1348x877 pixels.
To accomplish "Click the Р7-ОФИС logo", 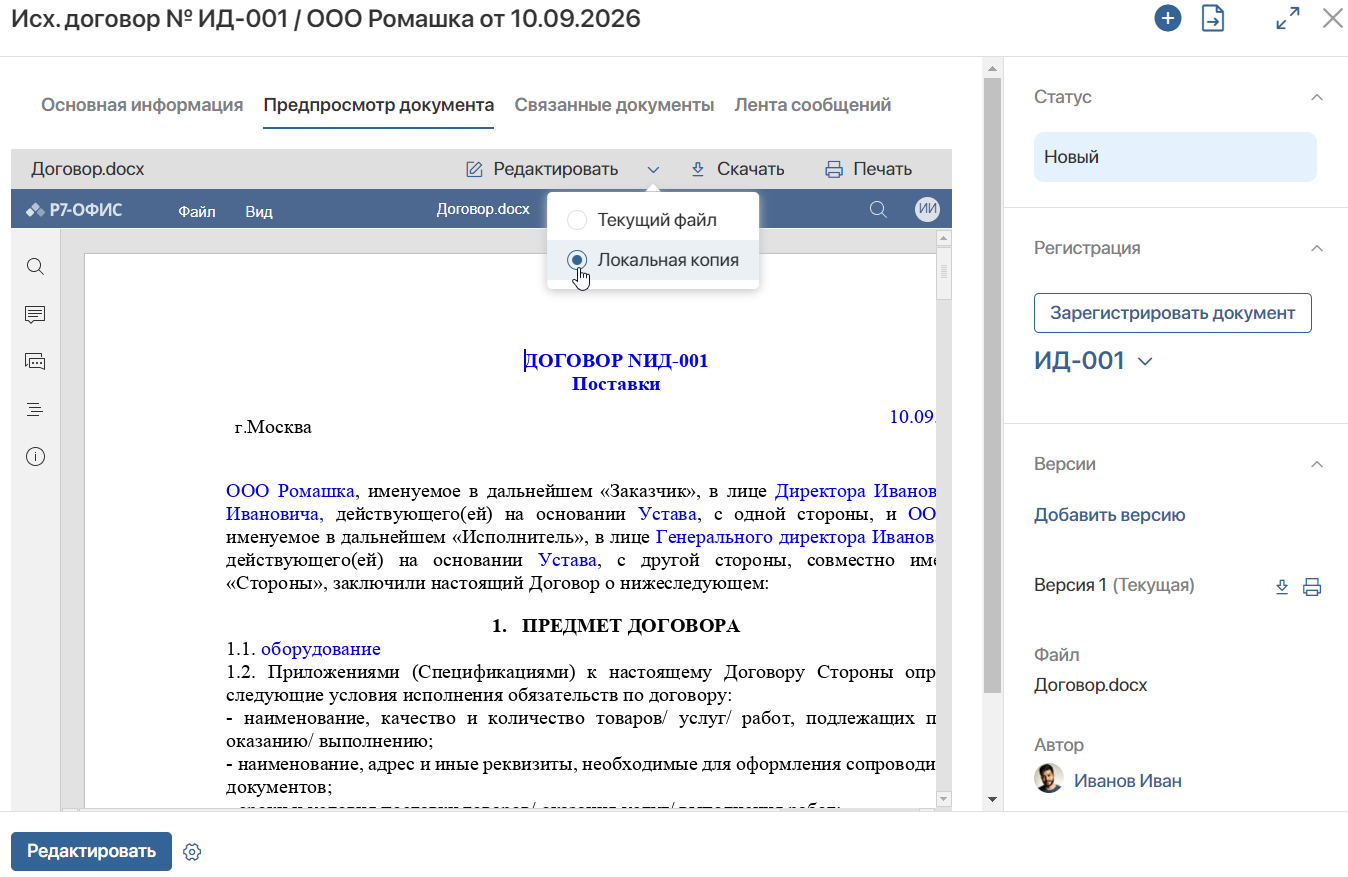I will (x=74, y=210).
